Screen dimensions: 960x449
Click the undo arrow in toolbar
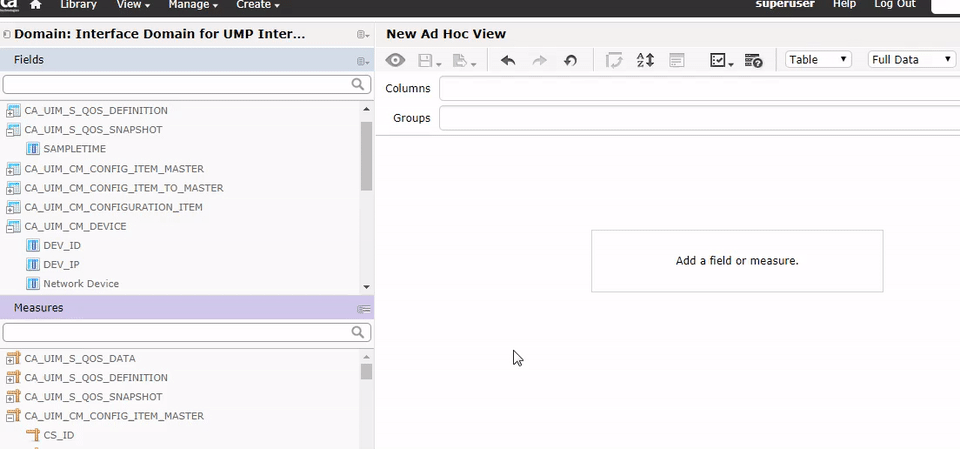tap(508, 60)
